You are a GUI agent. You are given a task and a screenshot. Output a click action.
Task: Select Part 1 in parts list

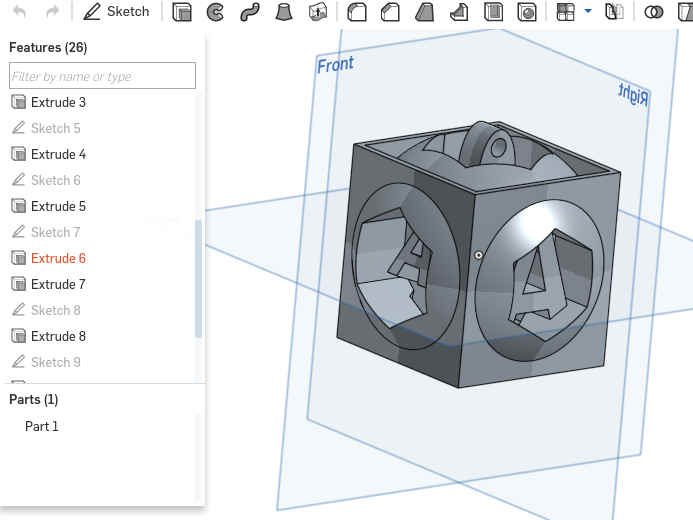click(42, 426)
